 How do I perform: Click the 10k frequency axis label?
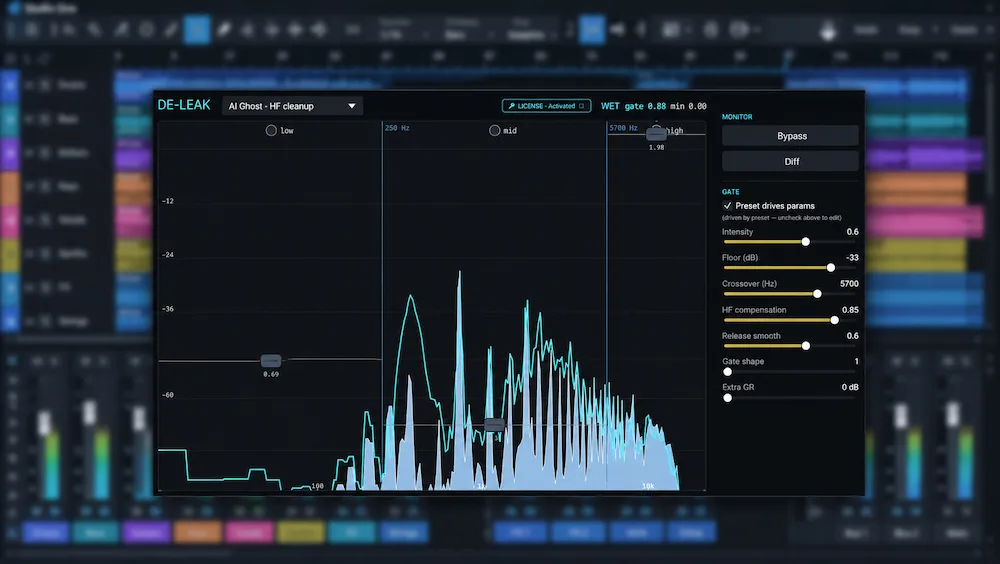[x=648, y=486]
